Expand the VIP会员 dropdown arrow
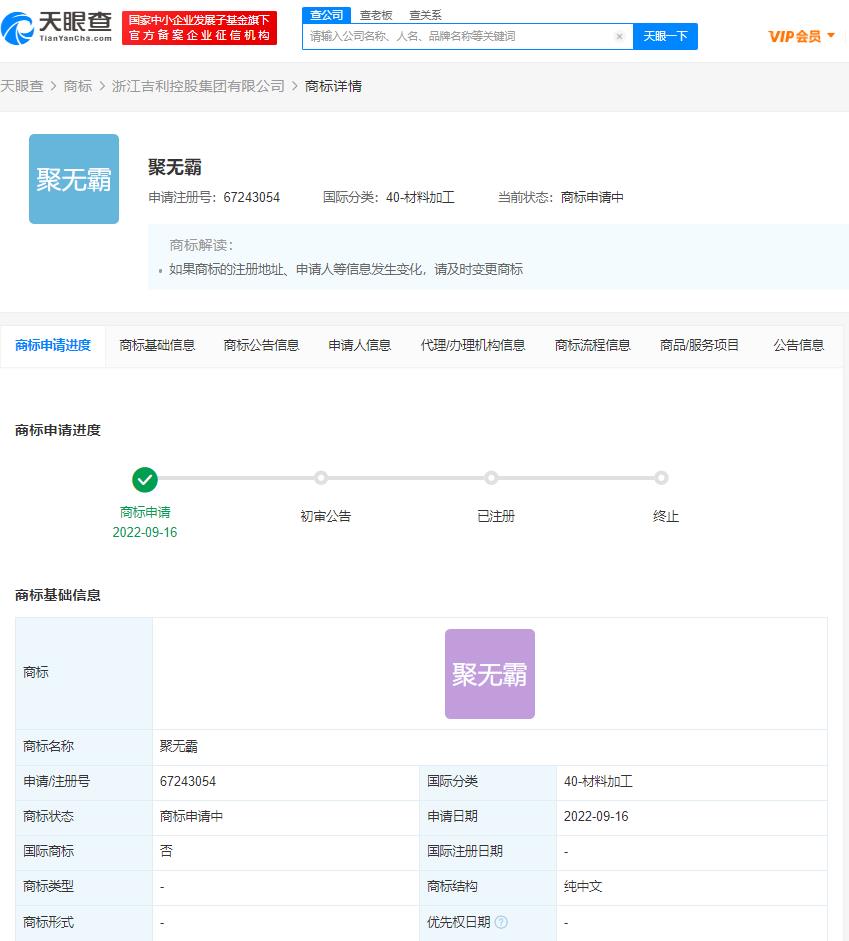Viewport: 849px width, 941px height. click(x=831, y=35)
